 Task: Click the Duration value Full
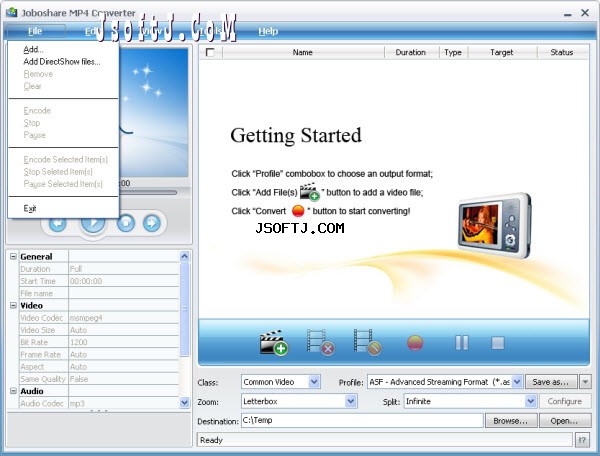pyautogui.click(x=76, y=269)
